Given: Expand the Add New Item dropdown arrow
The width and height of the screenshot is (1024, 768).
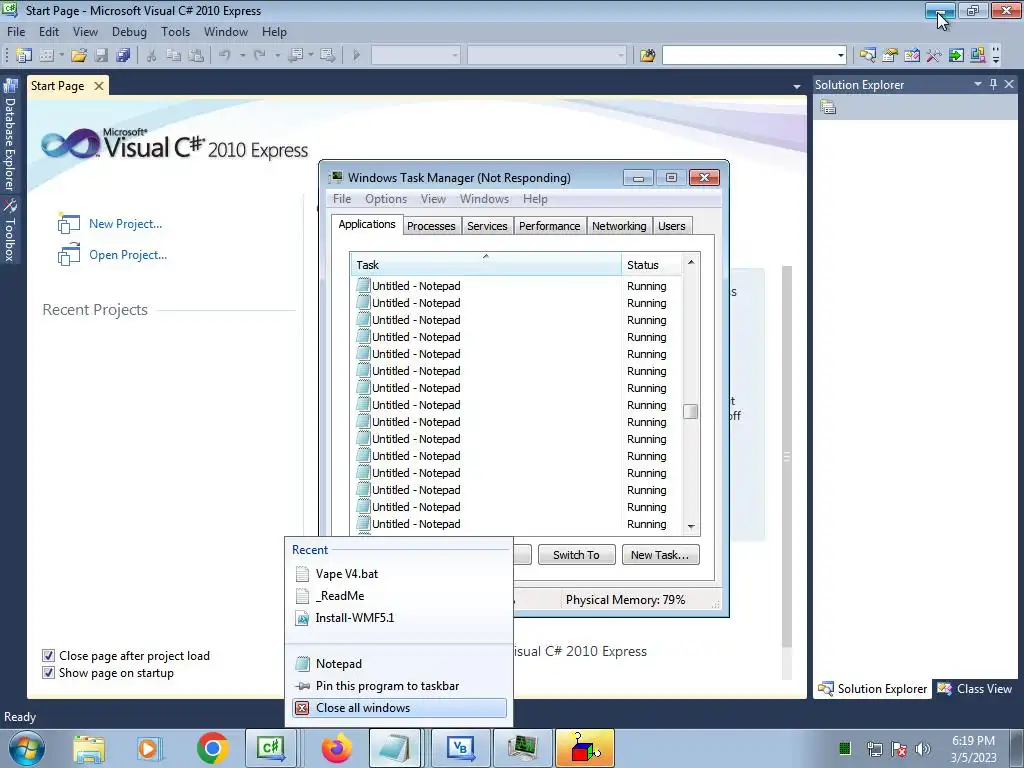Looking at the screenshot, I should tap(61, 56).
